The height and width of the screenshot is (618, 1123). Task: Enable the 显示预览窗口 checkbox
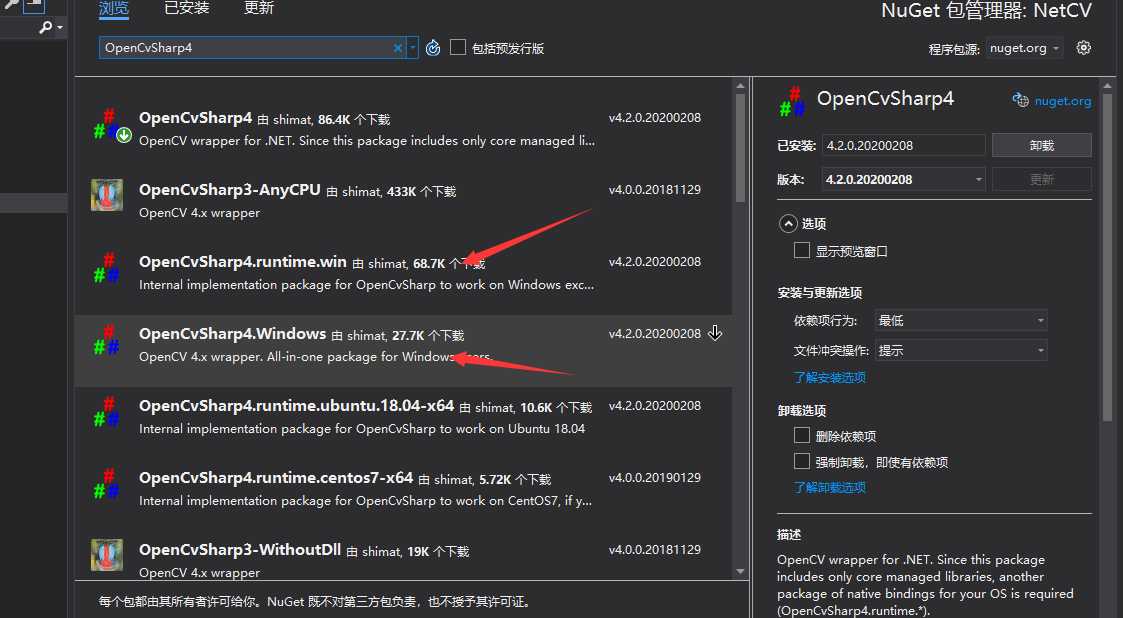pos(801,250)
